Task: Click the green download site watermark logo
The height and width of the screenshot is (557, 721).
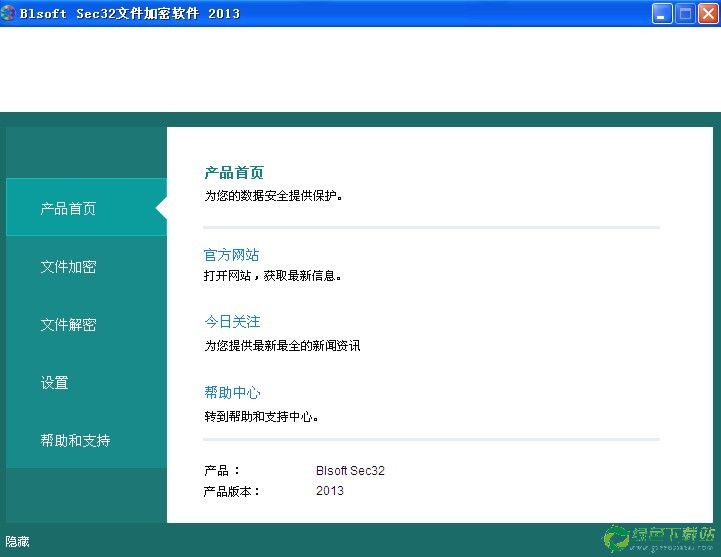Action: (x=660, y=537)
